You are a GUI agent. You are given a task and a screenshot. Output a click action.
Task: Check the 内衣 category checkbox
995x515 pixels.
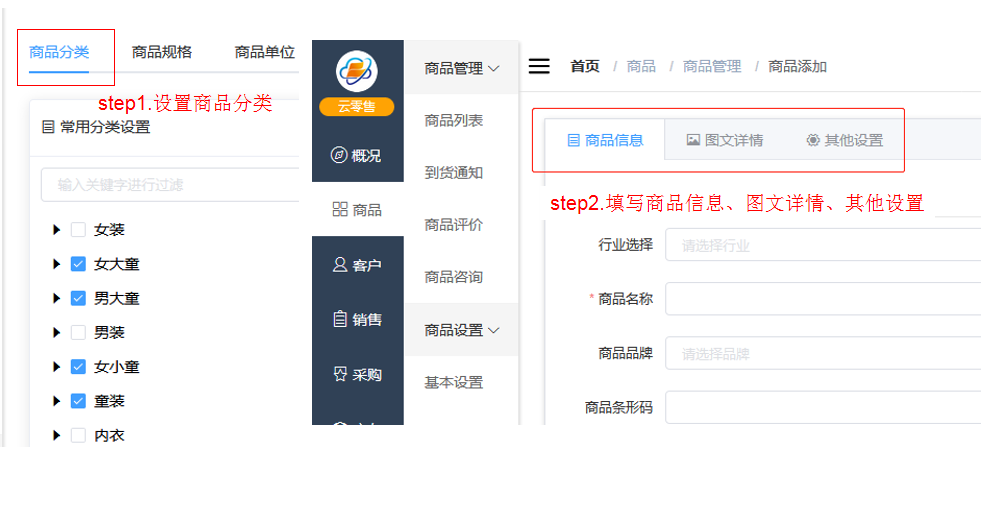(78, 435)
